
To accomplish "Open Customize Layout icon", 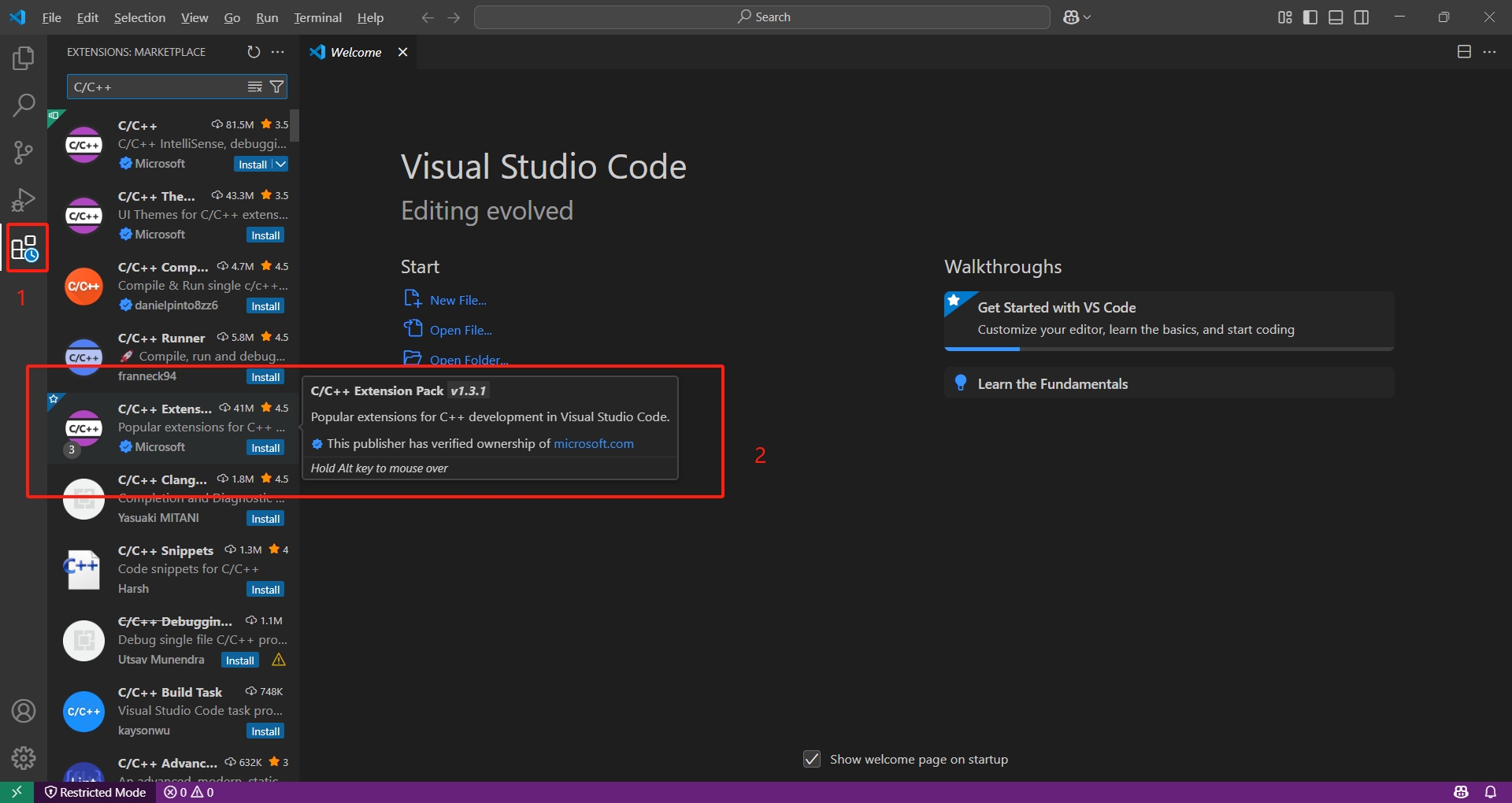I will (x=1285, y=17).
